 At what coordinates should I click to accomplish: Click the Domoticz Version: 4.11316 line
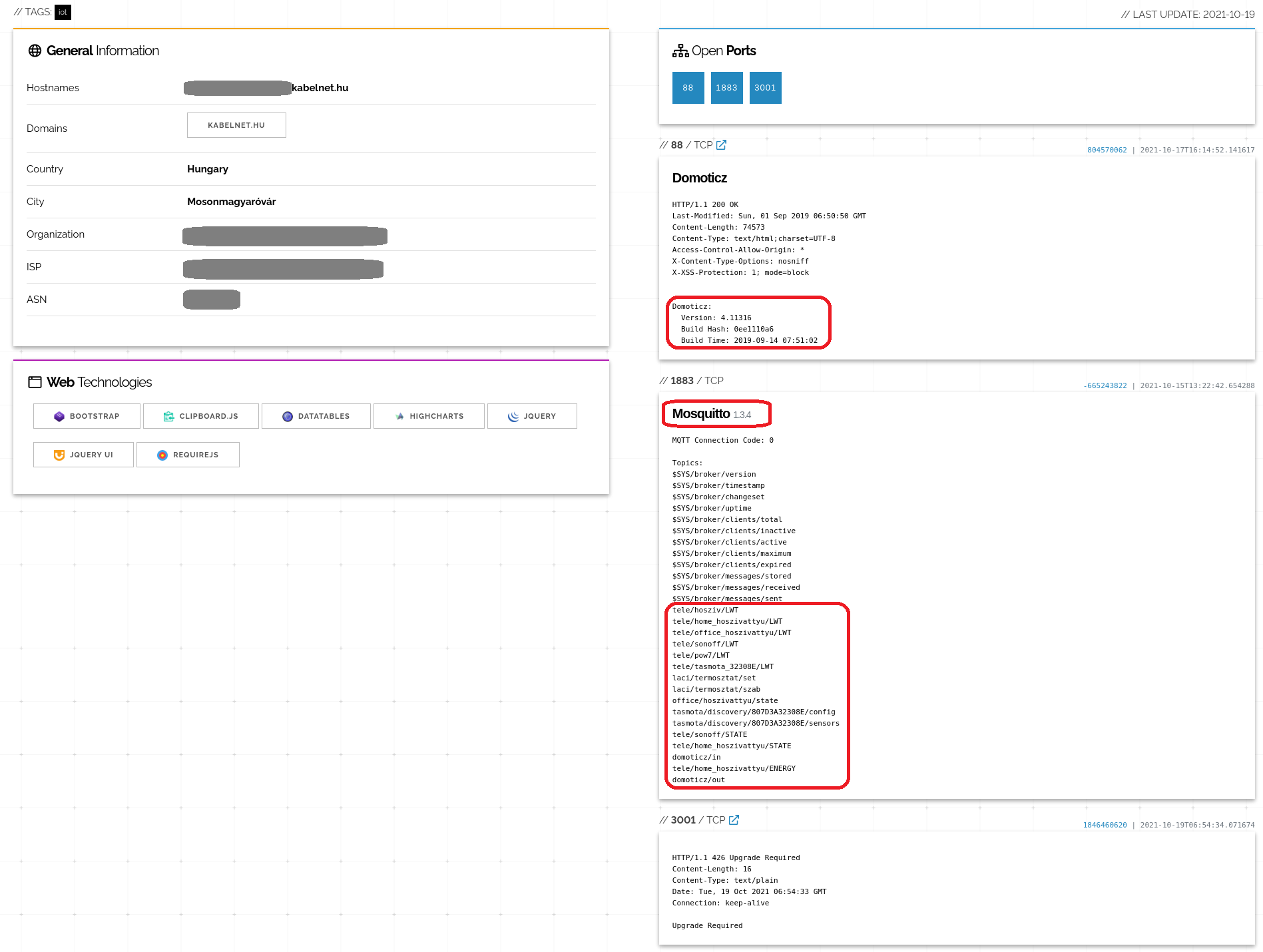coord(716,318)
